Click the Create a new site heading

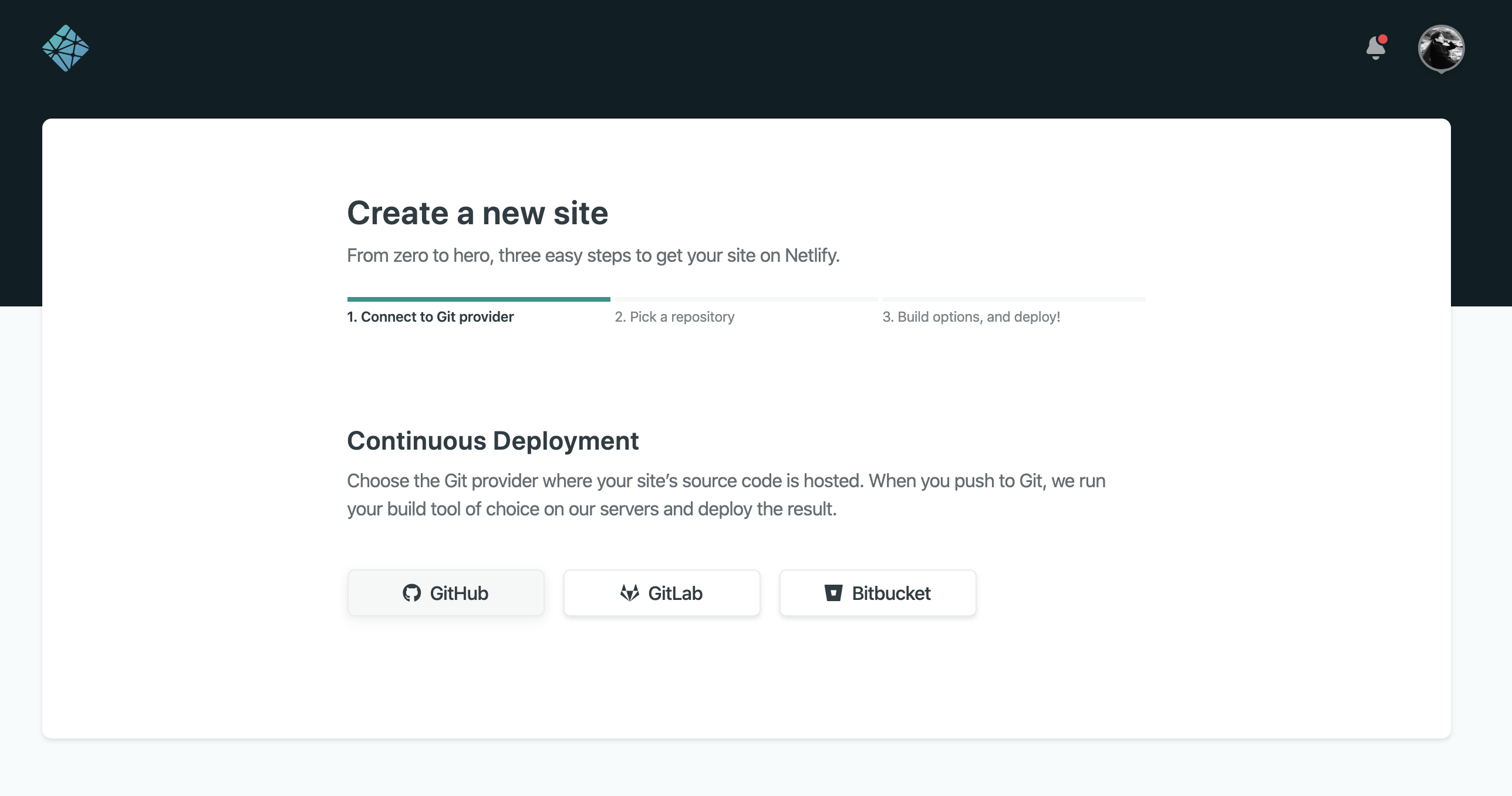point(478,213)
